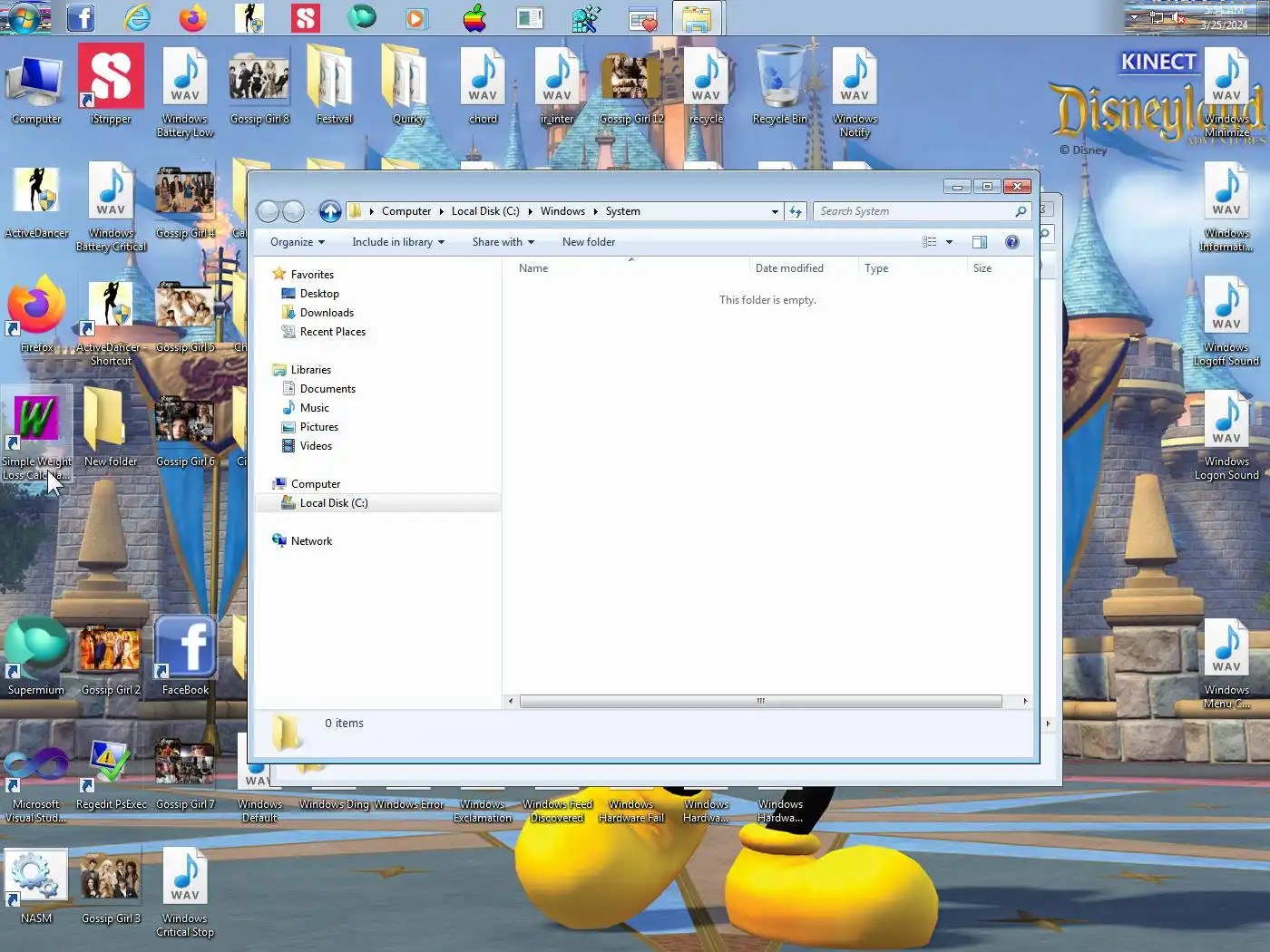Select the Festival folder on desktop
1270x952 pixels.
[x=334, y=86]
